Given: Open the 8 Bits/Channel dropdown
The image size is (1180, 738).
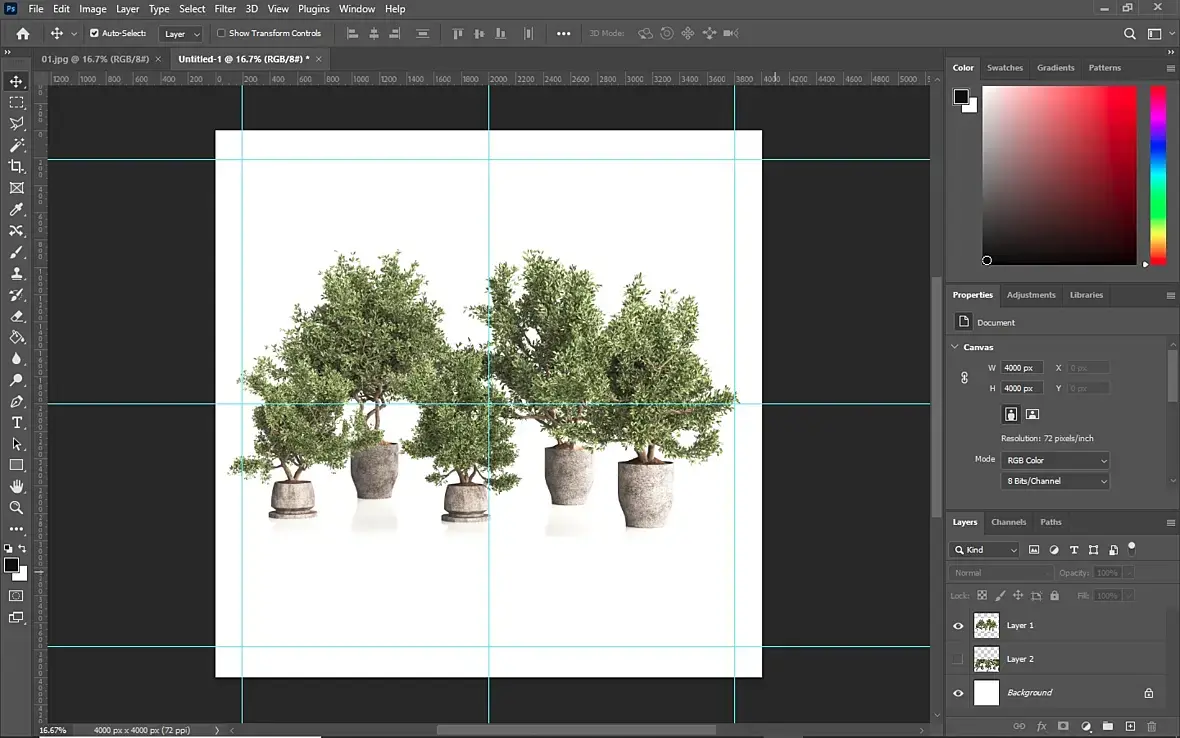Looking at the screenshot, I should (1056, 481).
